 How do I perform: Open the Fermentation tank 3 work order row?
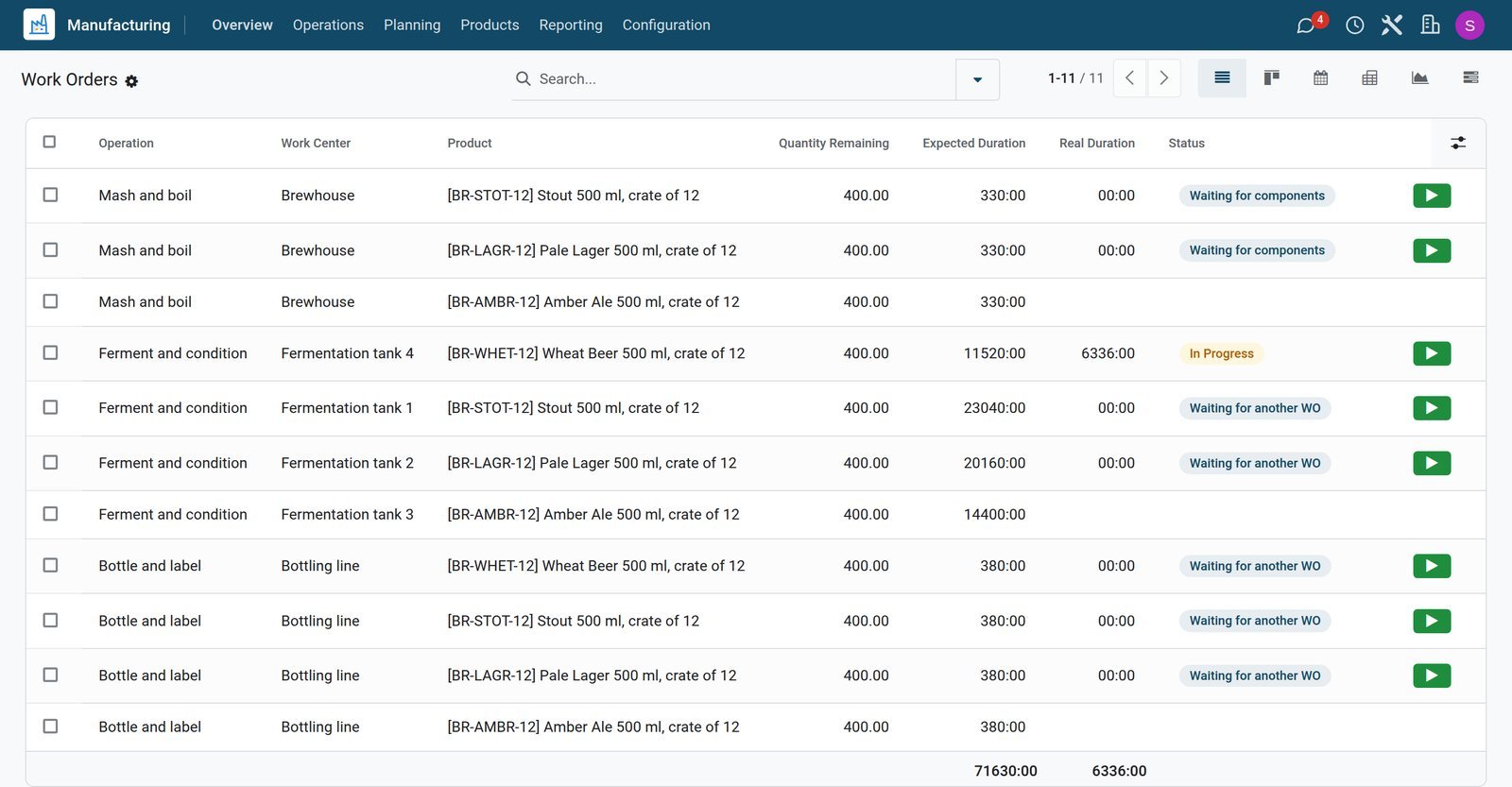point(756,515)
